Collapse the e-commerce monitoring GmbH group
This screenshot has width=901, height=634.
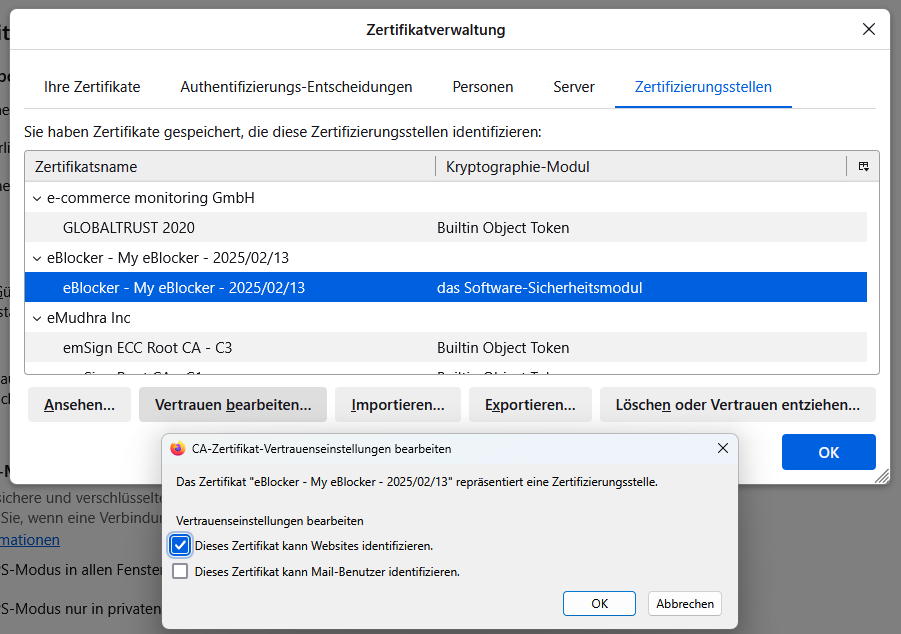[38, 198]
